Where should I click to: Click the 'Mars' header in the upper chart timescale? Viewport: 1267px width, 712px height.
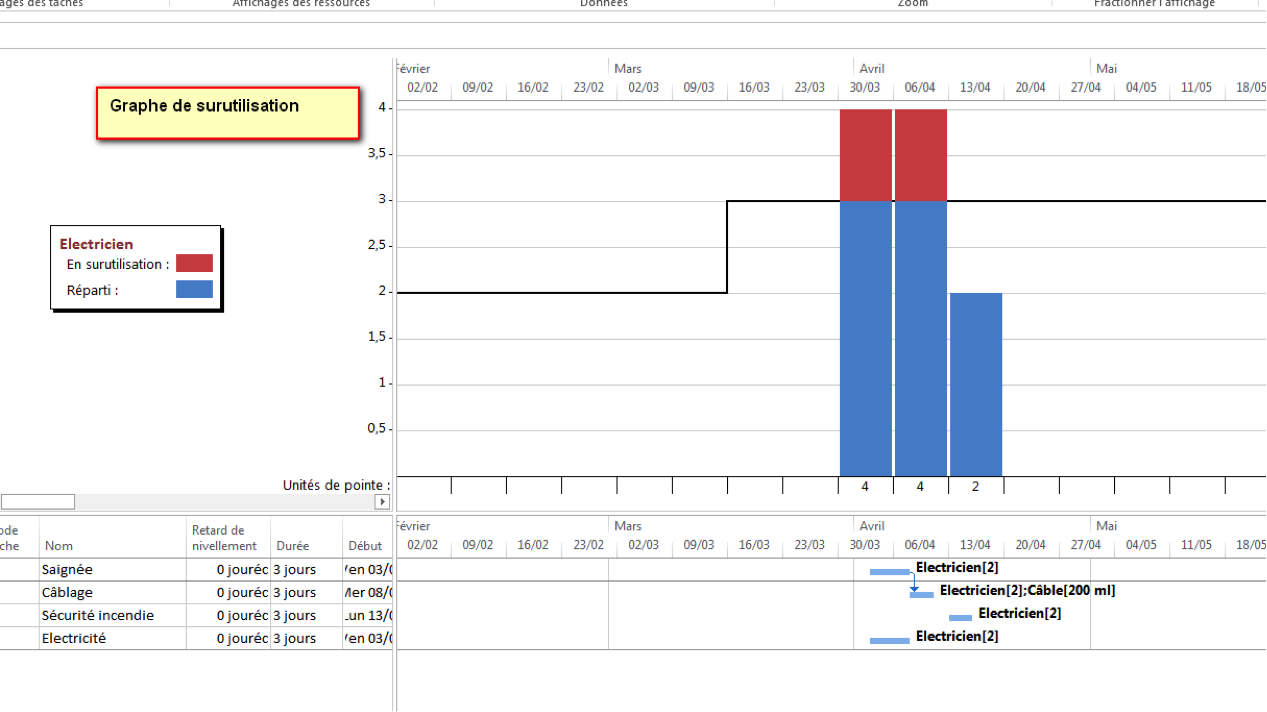[x=628, y=68]
